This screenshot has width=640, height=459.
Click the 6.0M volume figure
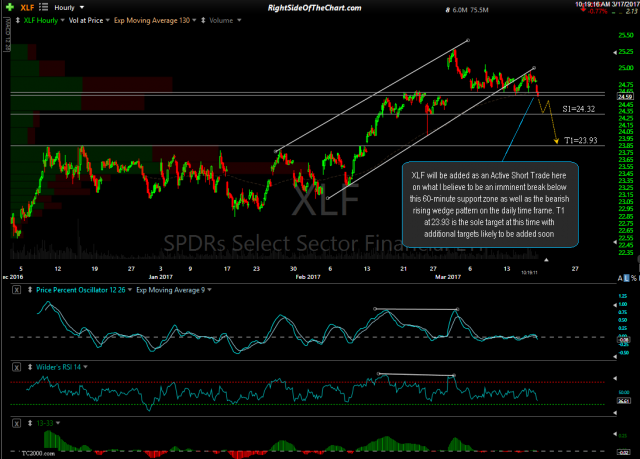[460, 10]
